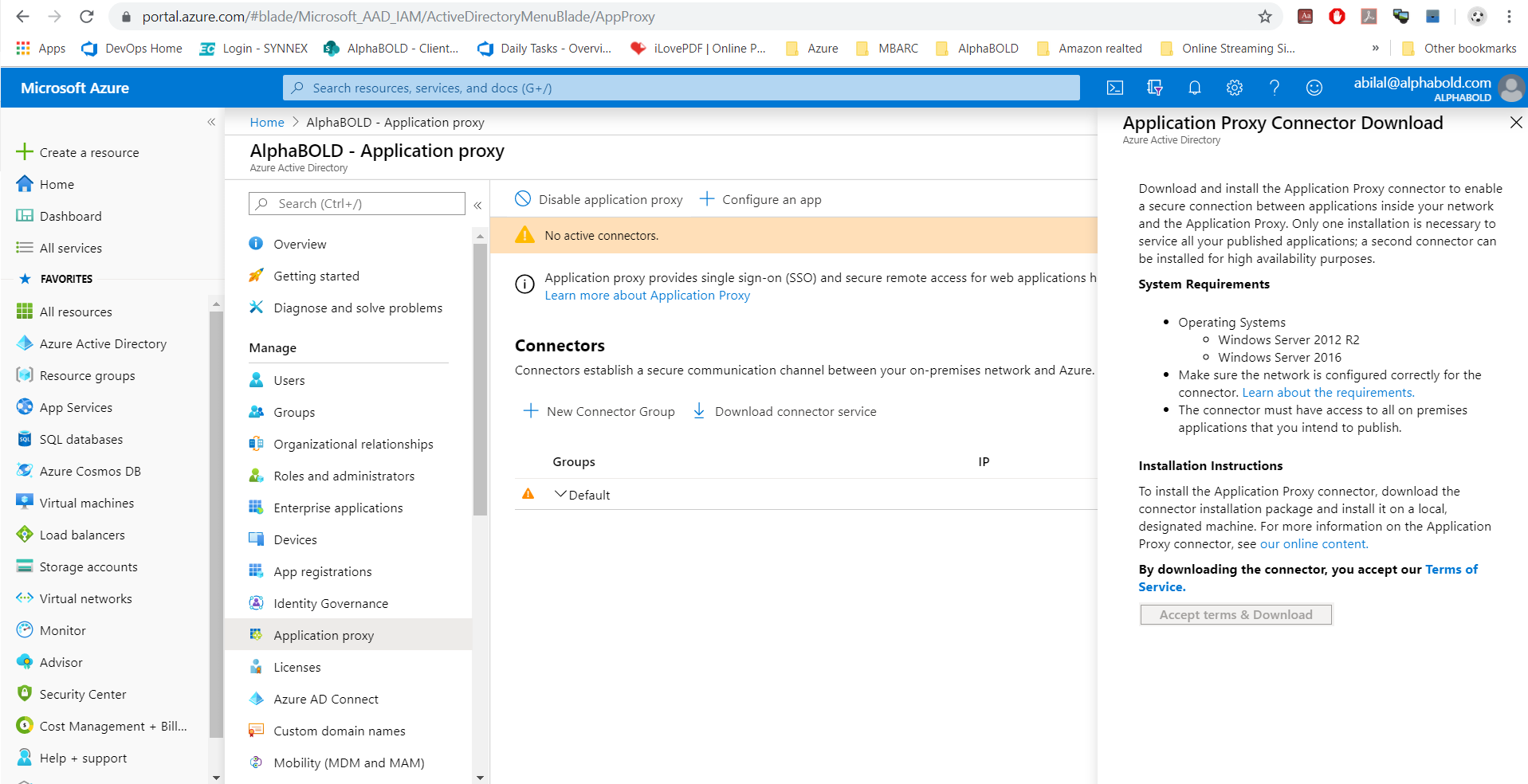
Task: Open Diagnose and solve problems
Action: coord(358,308)
